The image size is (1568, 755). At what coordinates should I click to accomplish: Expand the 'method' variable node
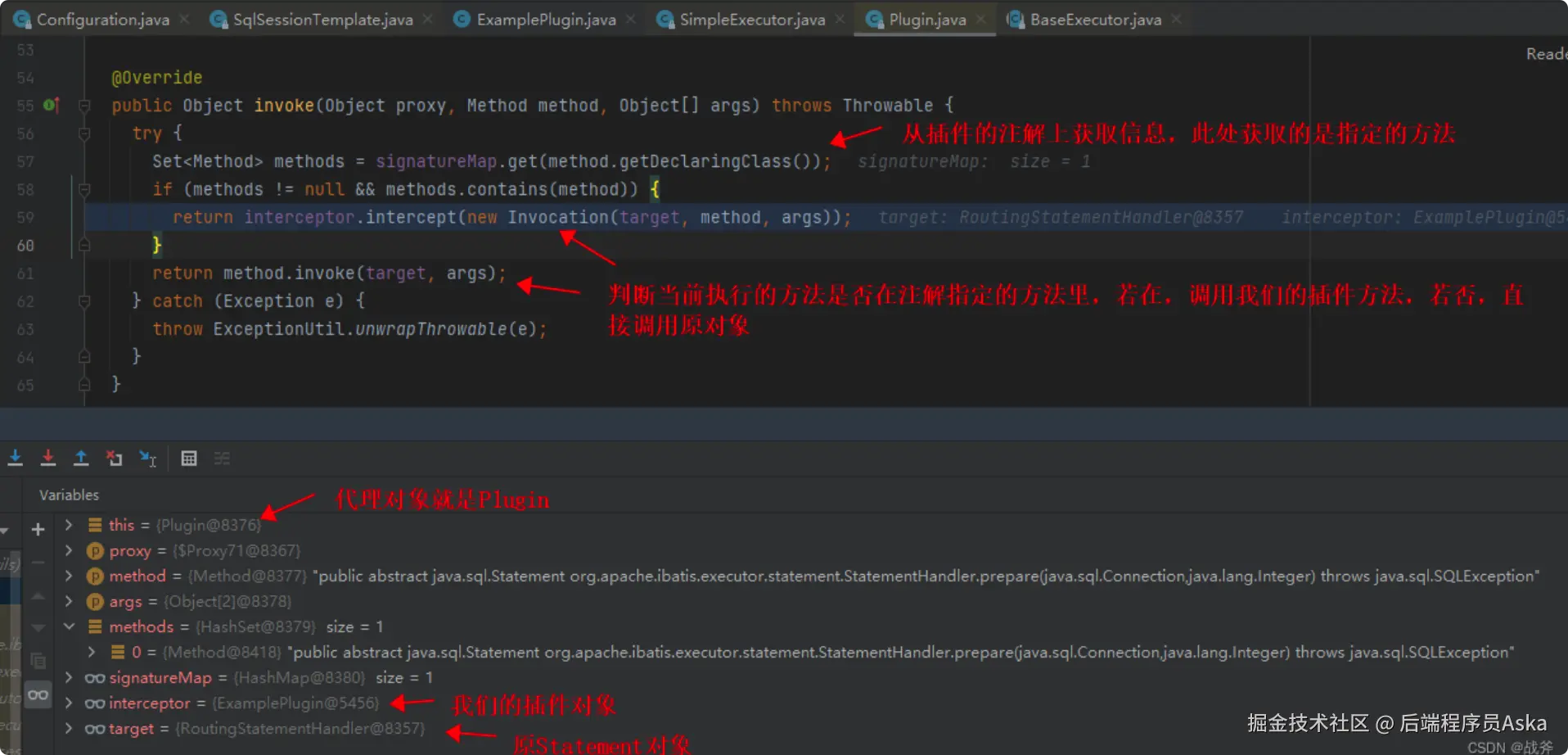pos(69,576)
